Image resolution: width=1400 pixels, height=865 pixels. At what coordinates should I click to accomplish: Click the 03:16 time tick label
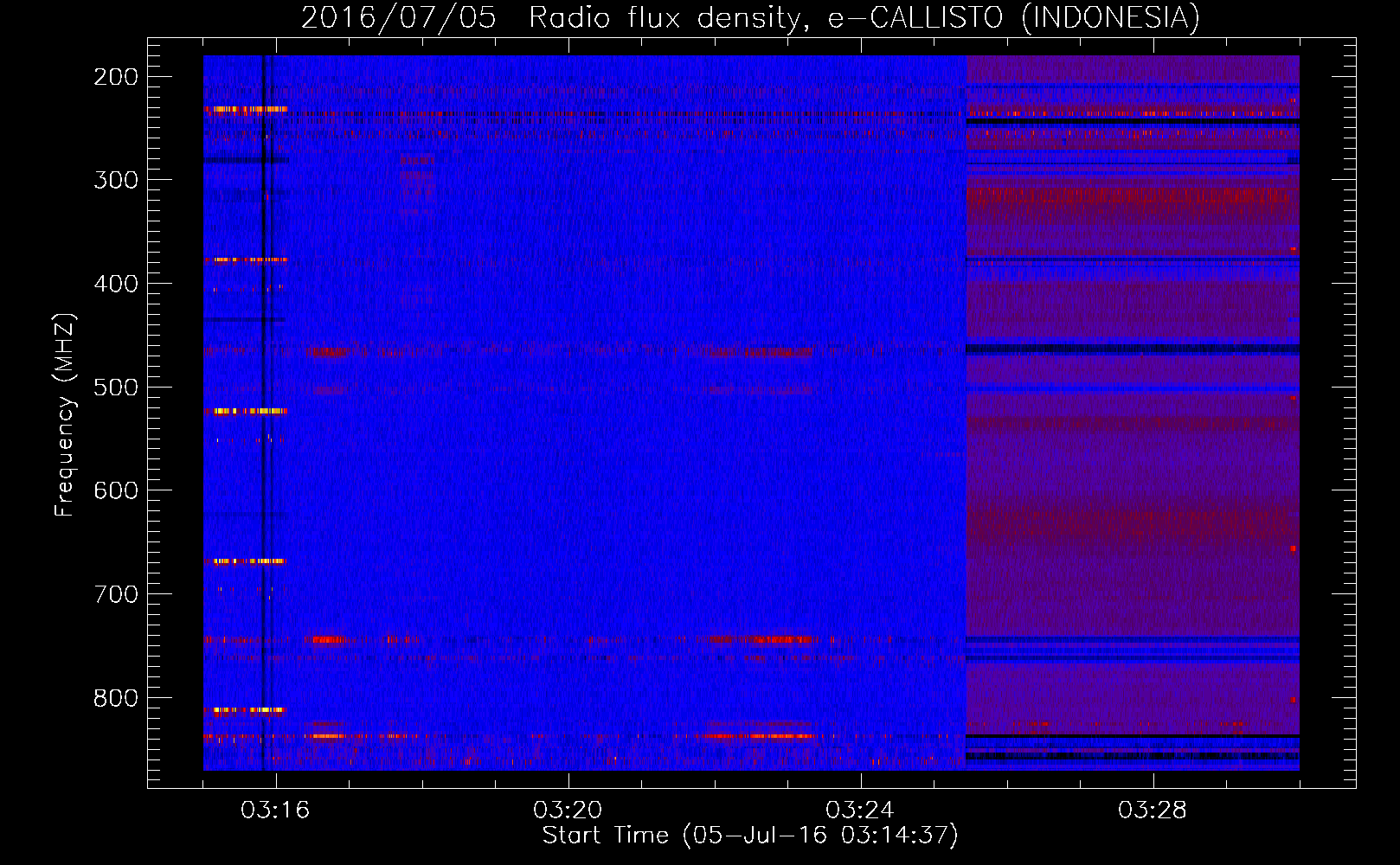click(275, 811)
